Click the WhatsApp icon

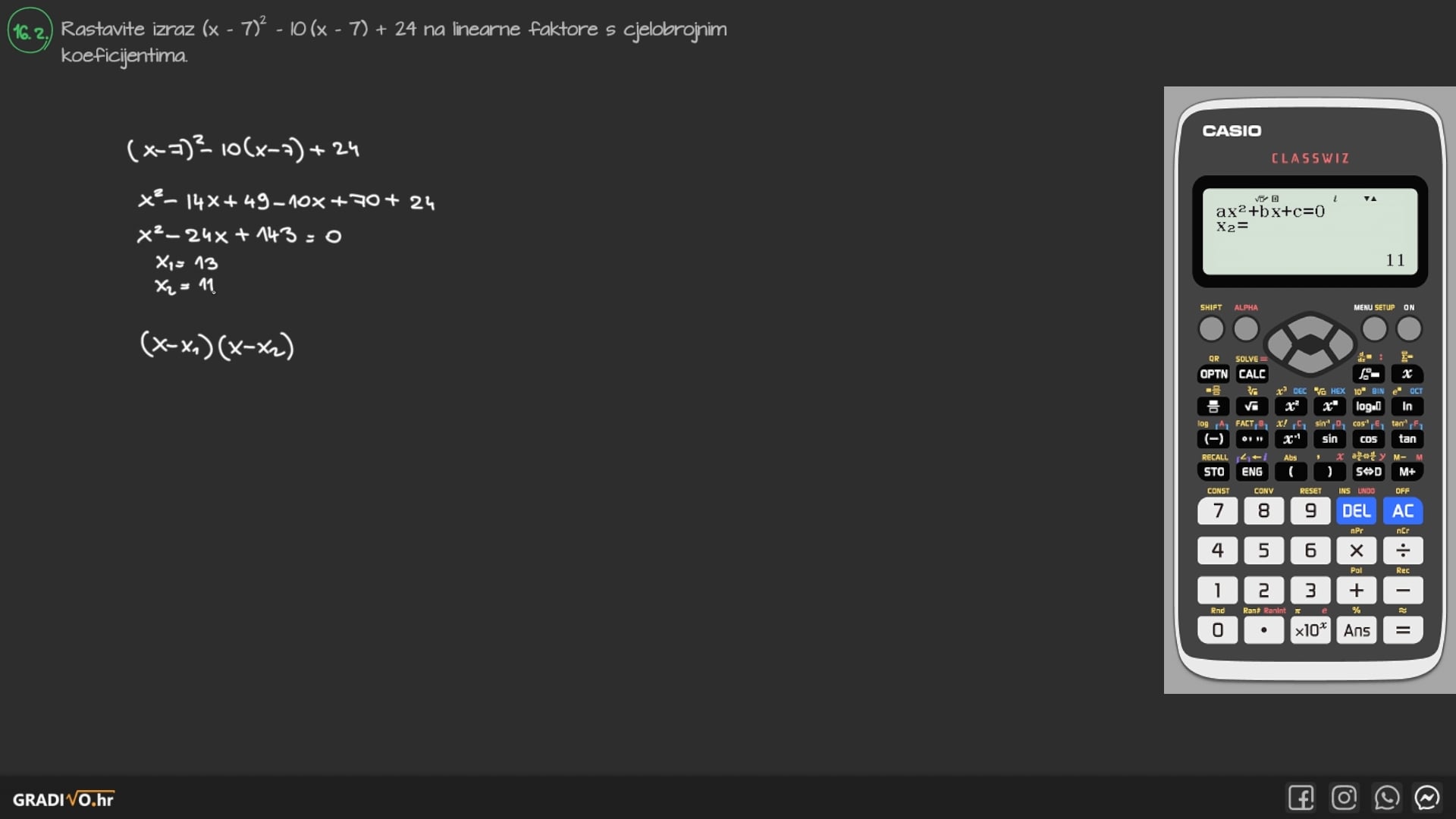pos(1386,798)
